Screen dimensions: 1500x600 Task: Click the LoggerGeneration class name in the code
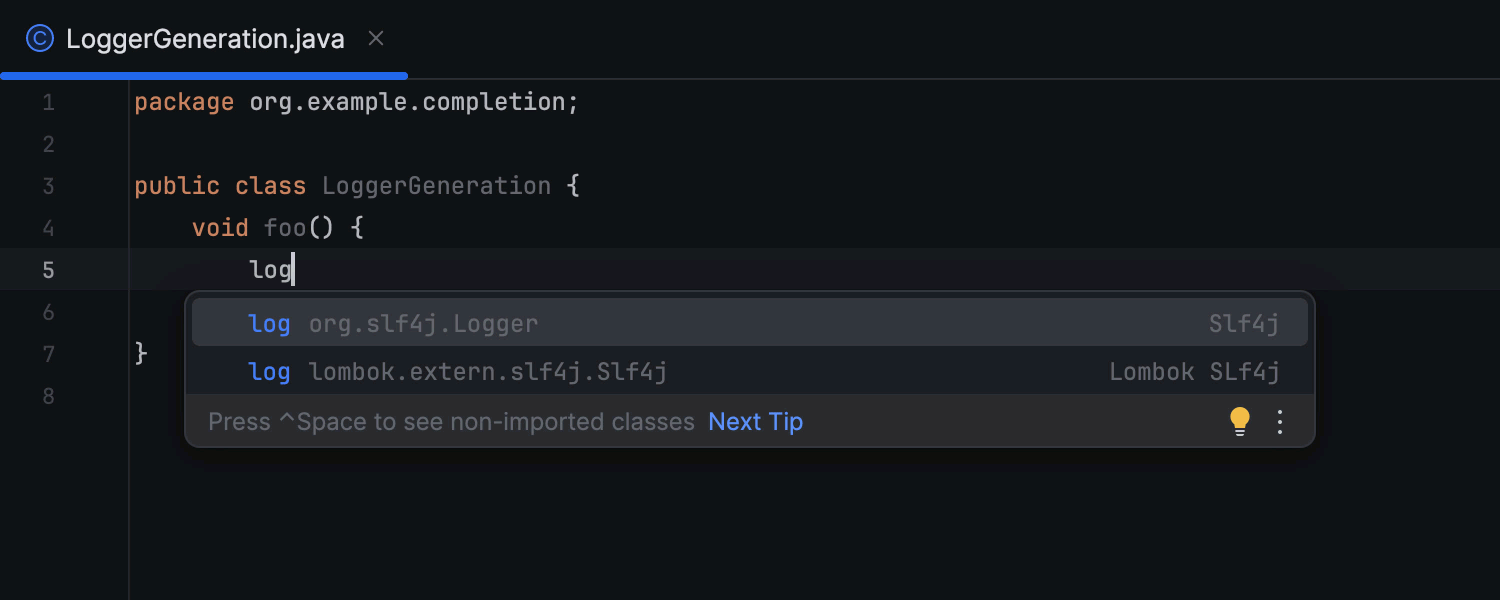coord(436,186)
